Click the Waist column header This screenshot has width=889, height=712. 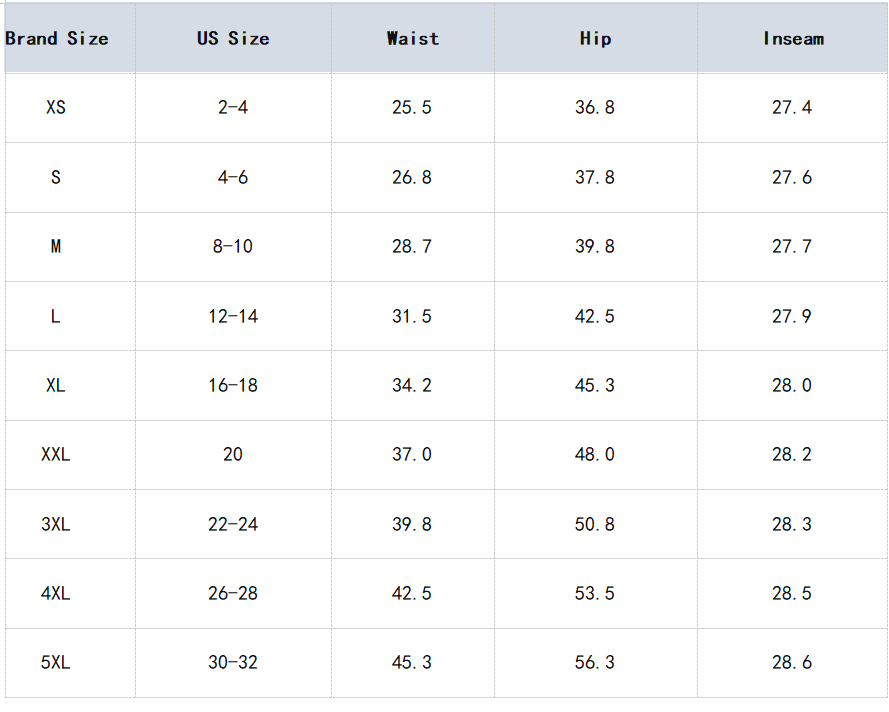412,39
